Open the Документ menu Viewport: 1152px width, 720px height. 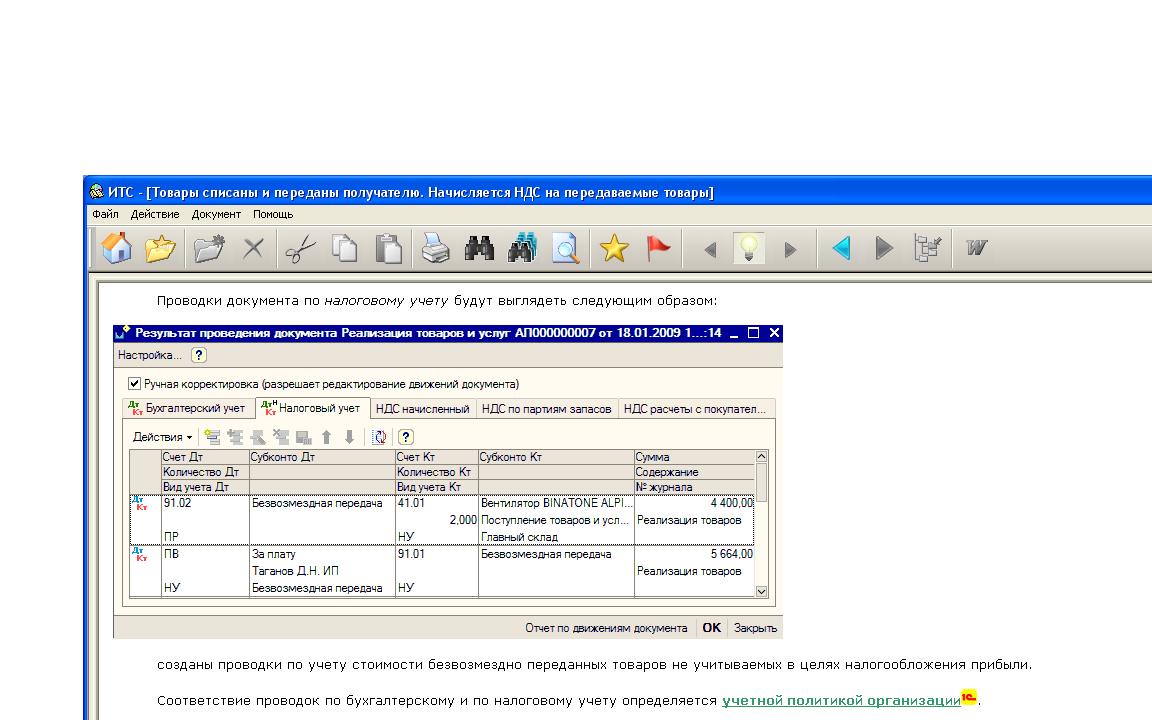216,214
